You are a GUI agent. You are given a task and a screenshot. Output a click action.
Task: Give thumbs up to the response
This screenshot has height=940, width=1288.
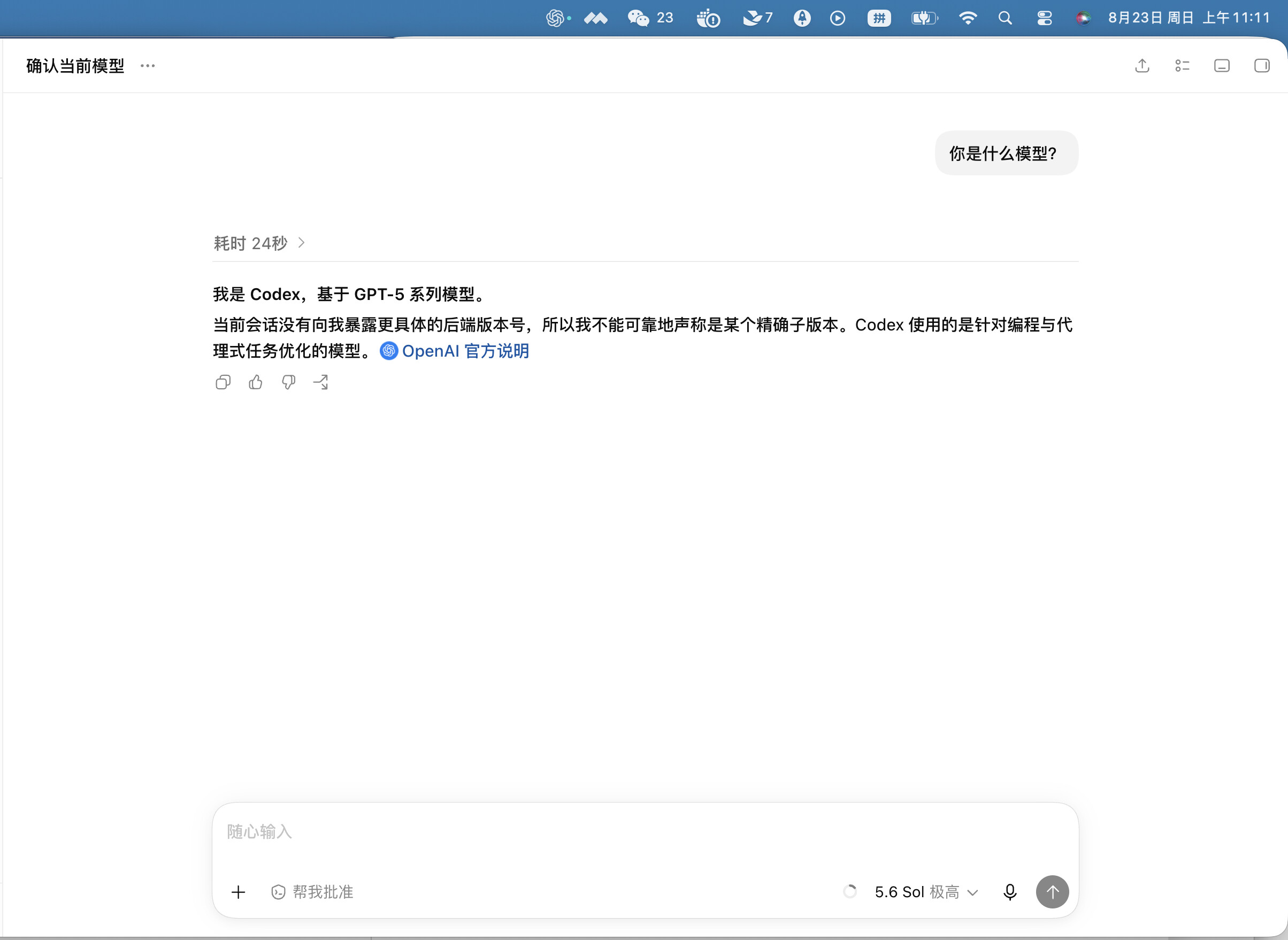[x=256, y=382]
